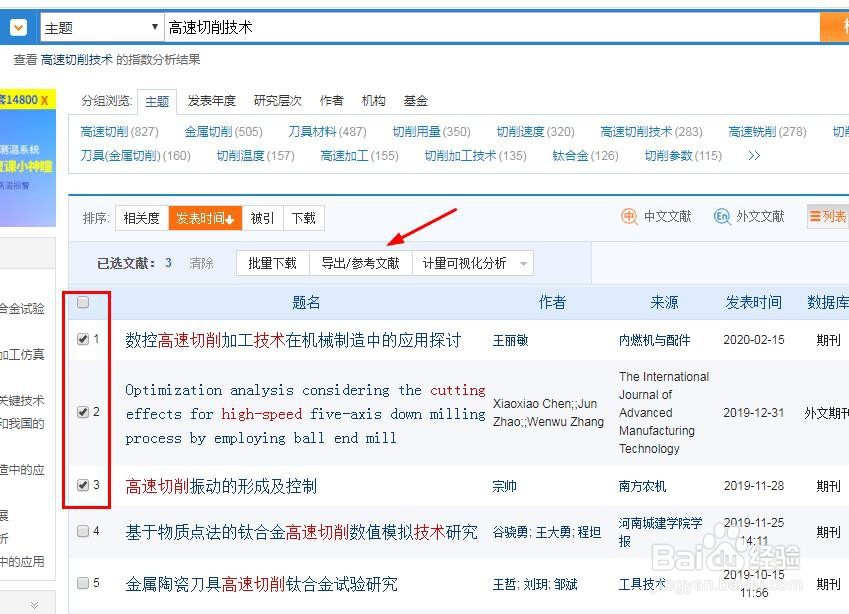The image size is (849, 614).
Task: Check the checkbox for result 4 on 钛合金
Action: [82, 532]
